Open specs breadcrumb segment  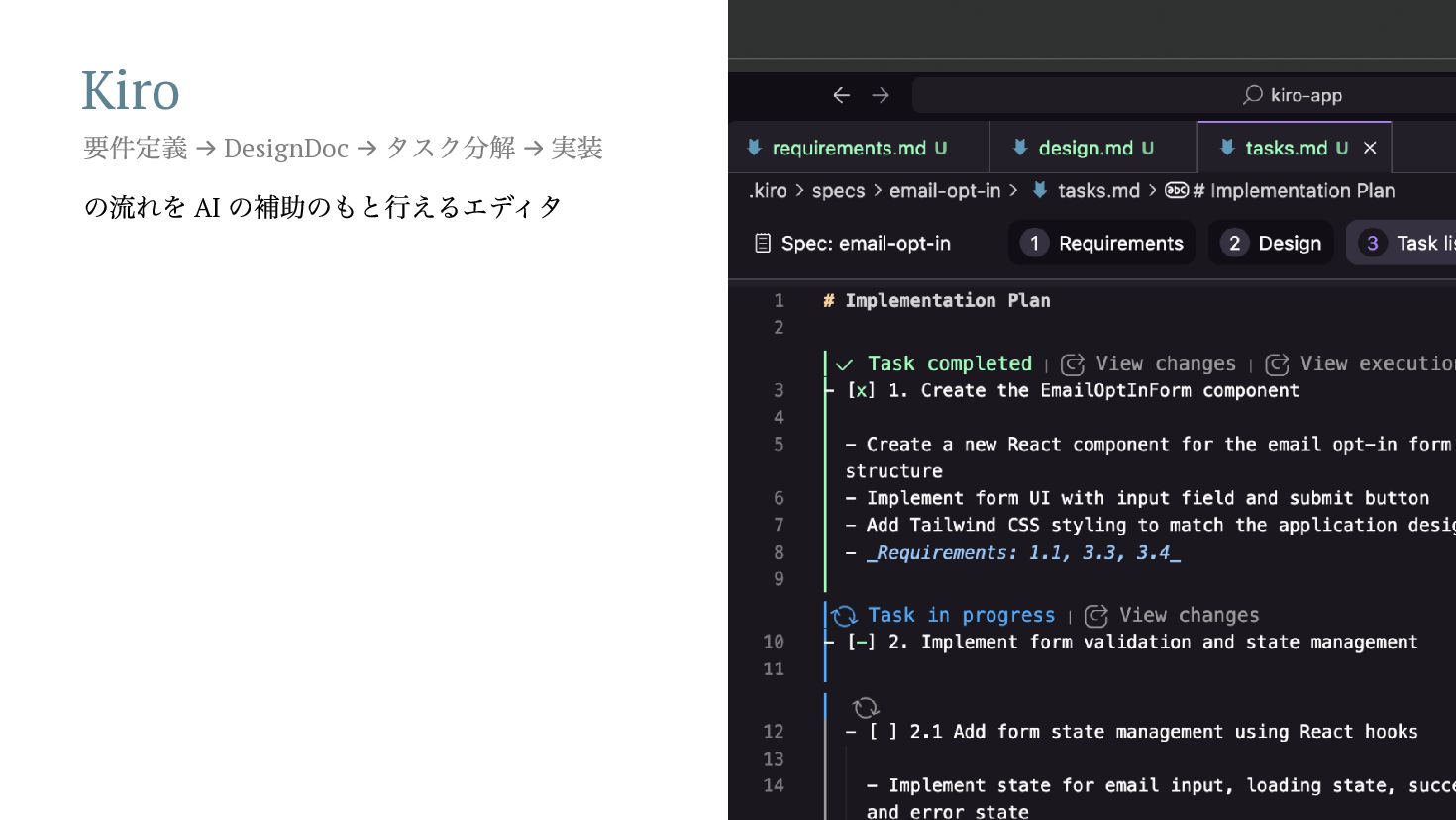point(838,191)
